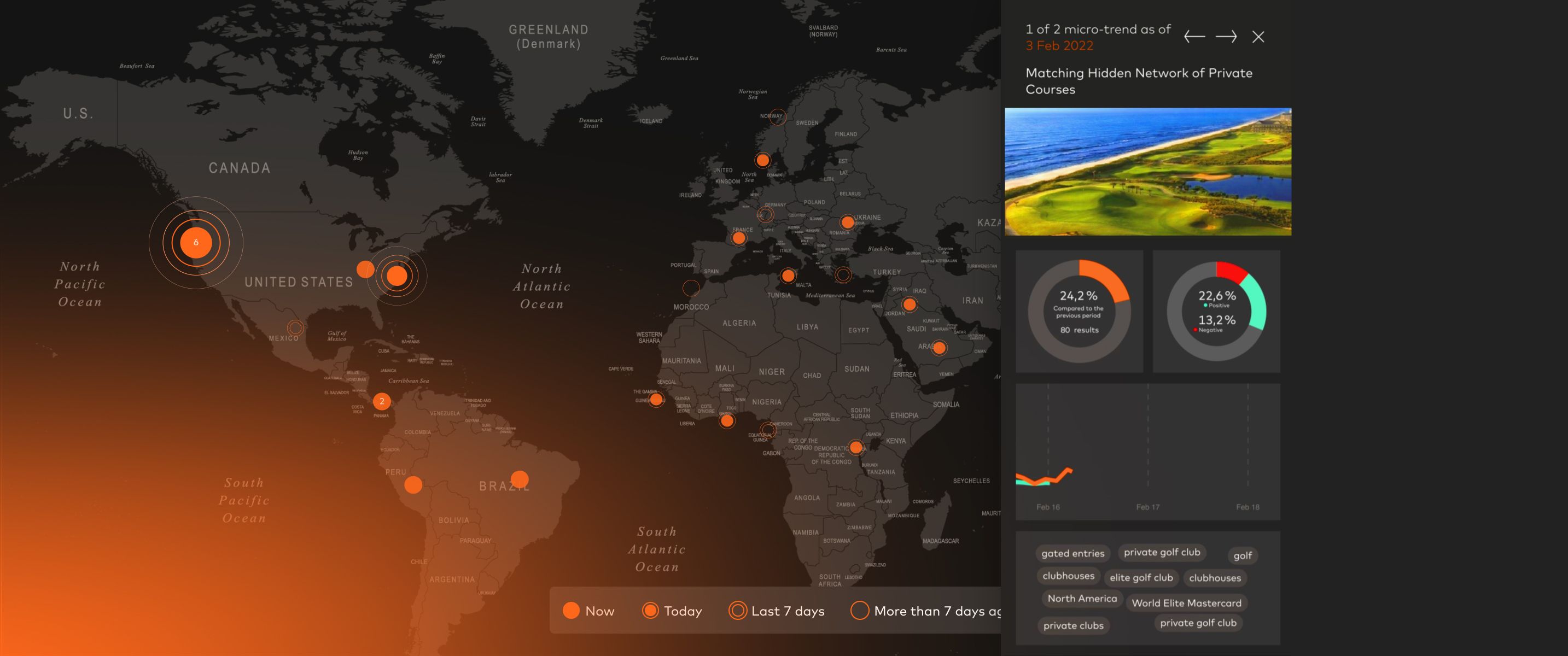The width and height of the screenshot is (1568, 656).
Task: Click the orange marker near Peru
Action: (x=413, y=485)
